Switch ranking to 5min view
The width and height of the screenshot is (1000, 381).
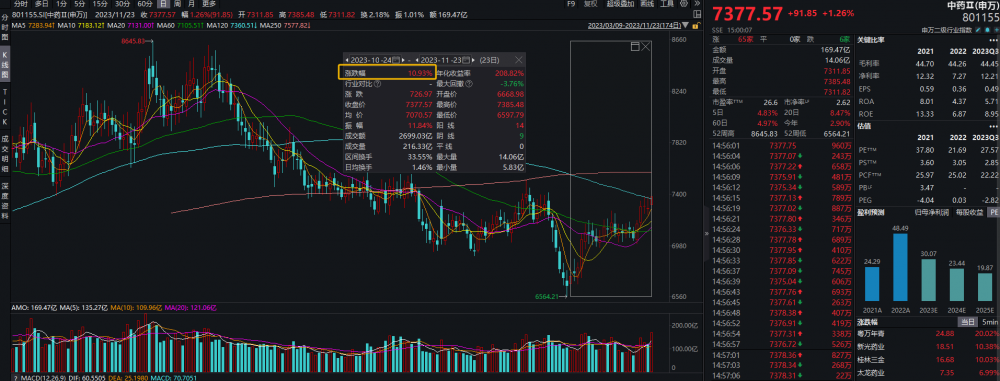coord(989,321)
